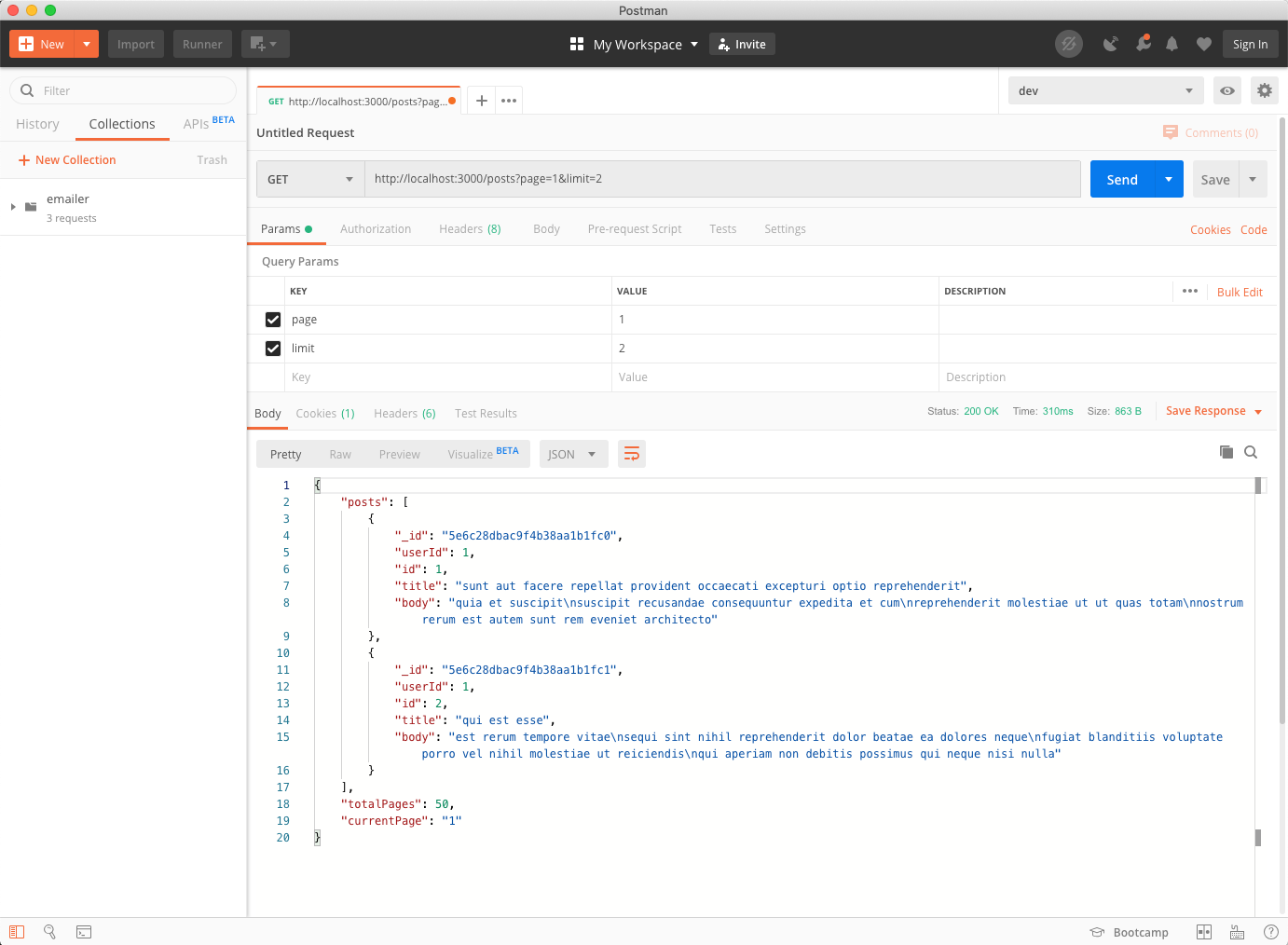Toggle the line wrap icon
Screen dimensions: 1288x945
pos(632,454)
